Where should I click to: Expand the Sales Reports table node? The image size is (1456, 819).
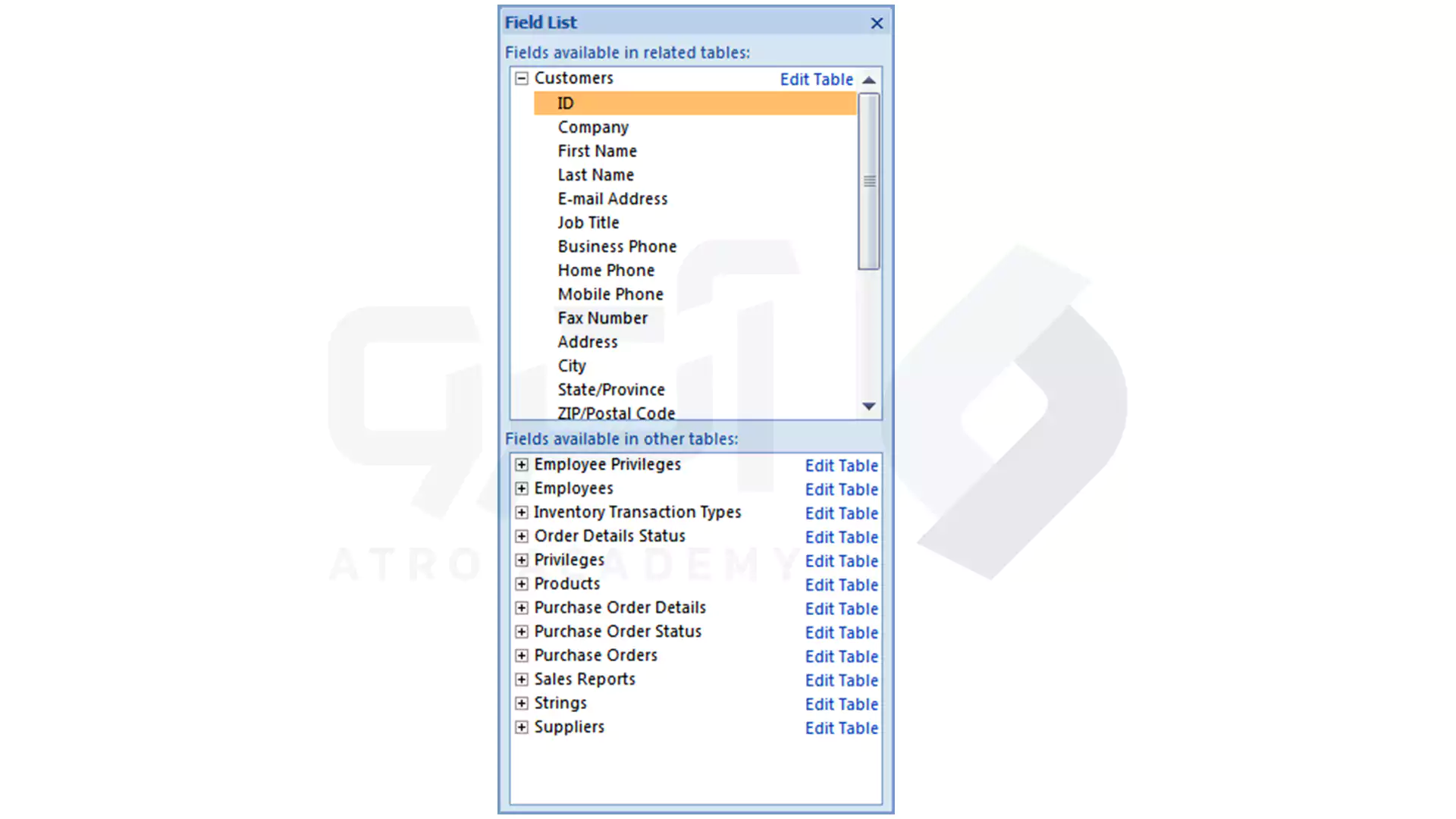[x=521, y=678]
